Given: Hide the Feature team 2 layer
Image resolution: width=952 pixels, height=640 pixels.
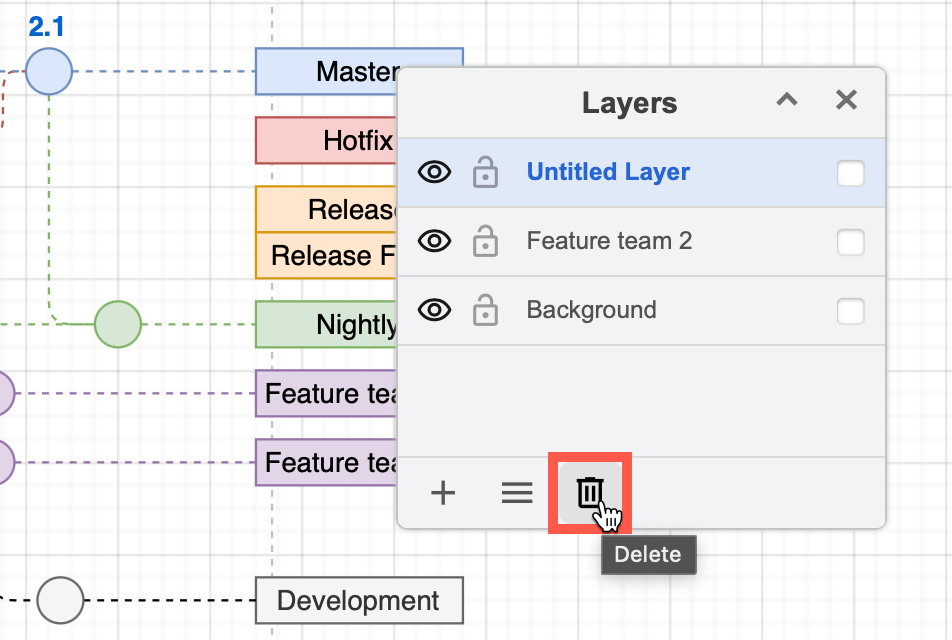Looking at the screenshot, I should tap(434, 241).
